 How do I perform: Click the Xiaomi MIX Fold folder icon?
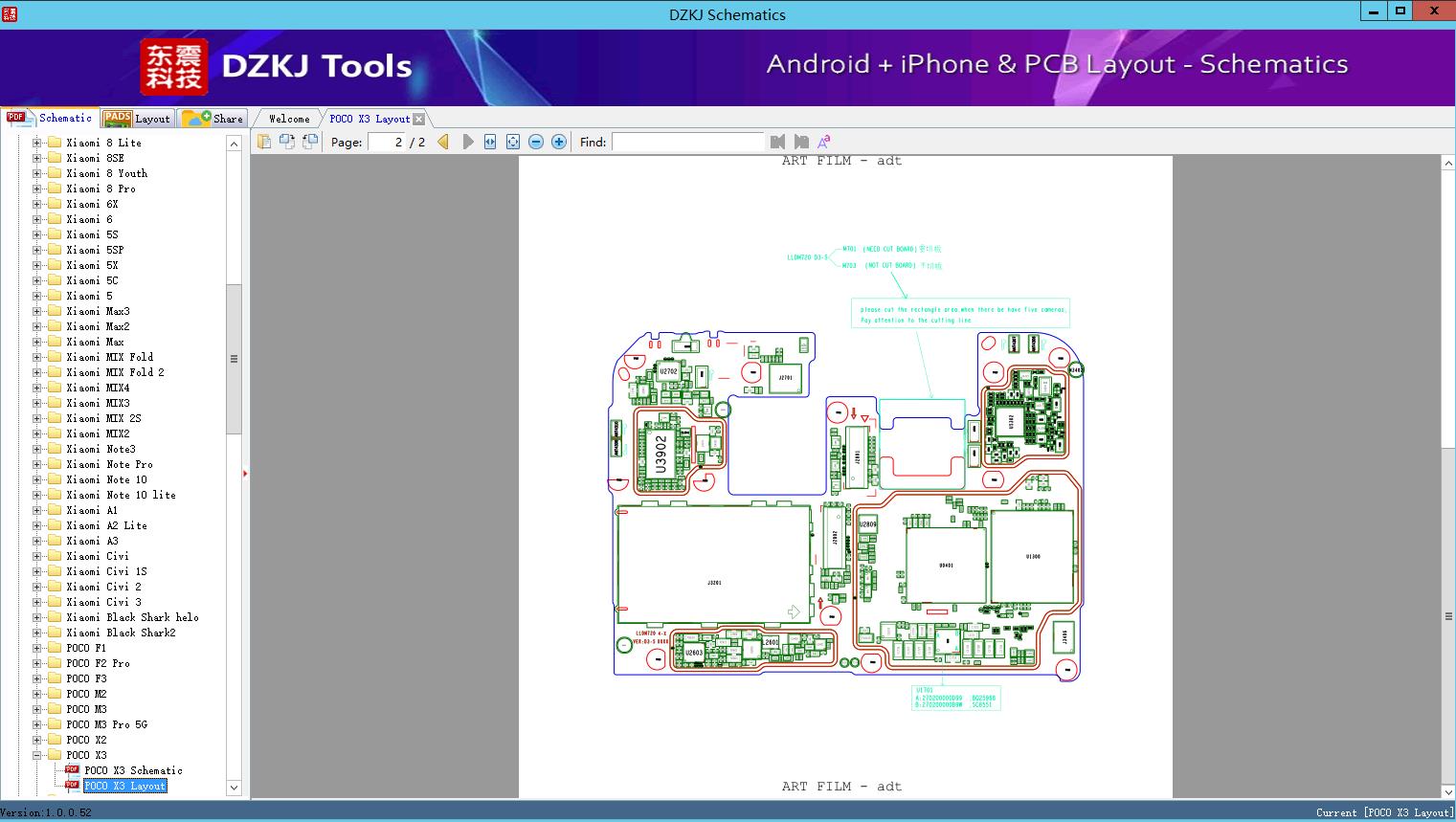pyautogui.click(x=55, y=357)
